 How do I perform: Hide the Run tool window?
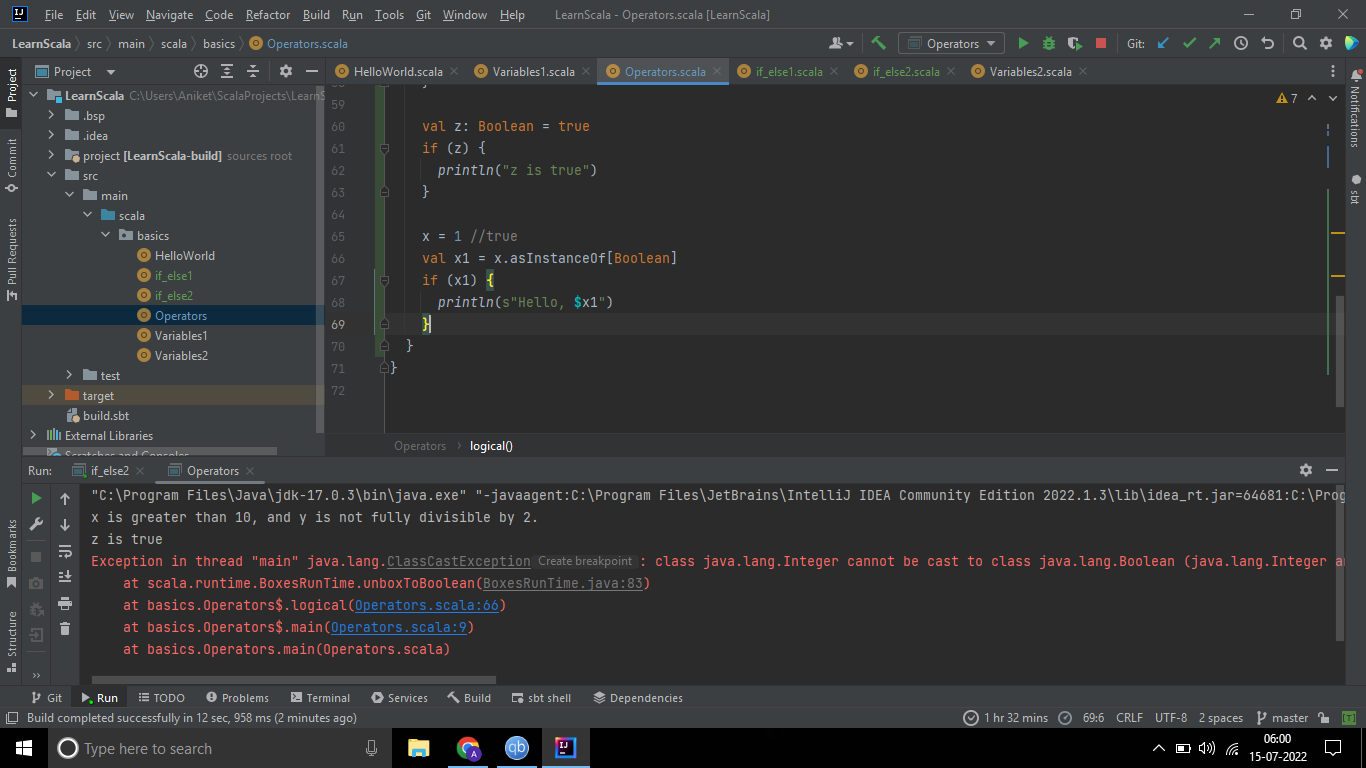coord(1332,470)
